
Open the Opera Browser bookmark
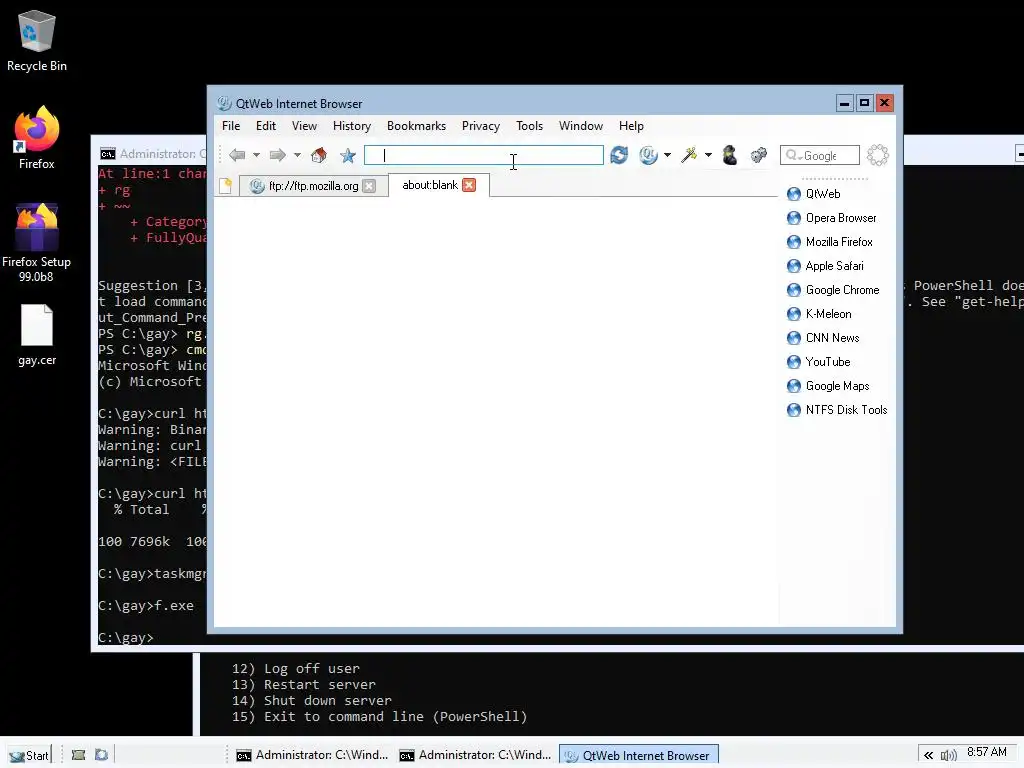click(831, 218)
